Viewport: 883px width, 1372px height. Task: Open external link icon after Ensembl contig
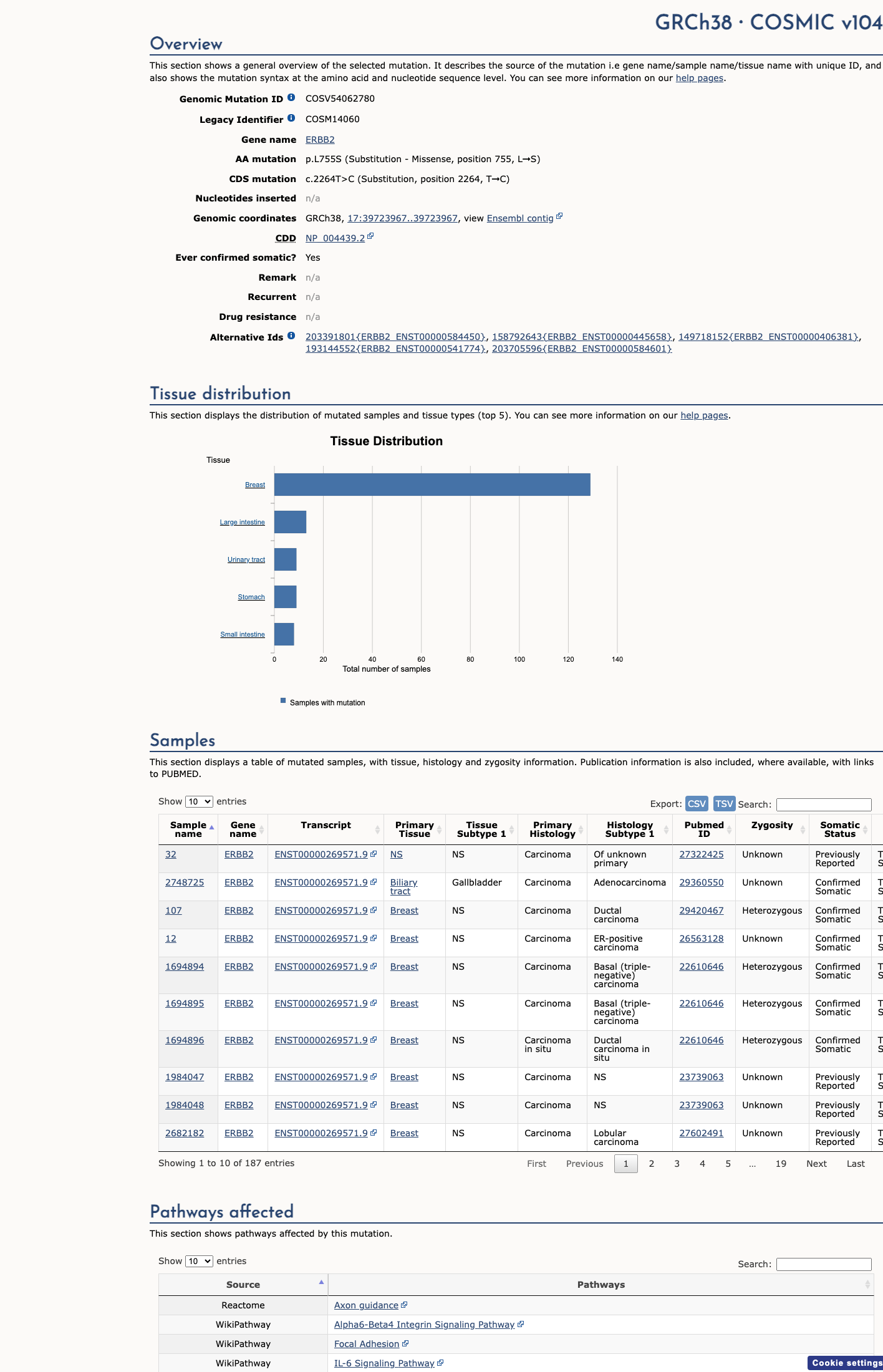(559, 216)
